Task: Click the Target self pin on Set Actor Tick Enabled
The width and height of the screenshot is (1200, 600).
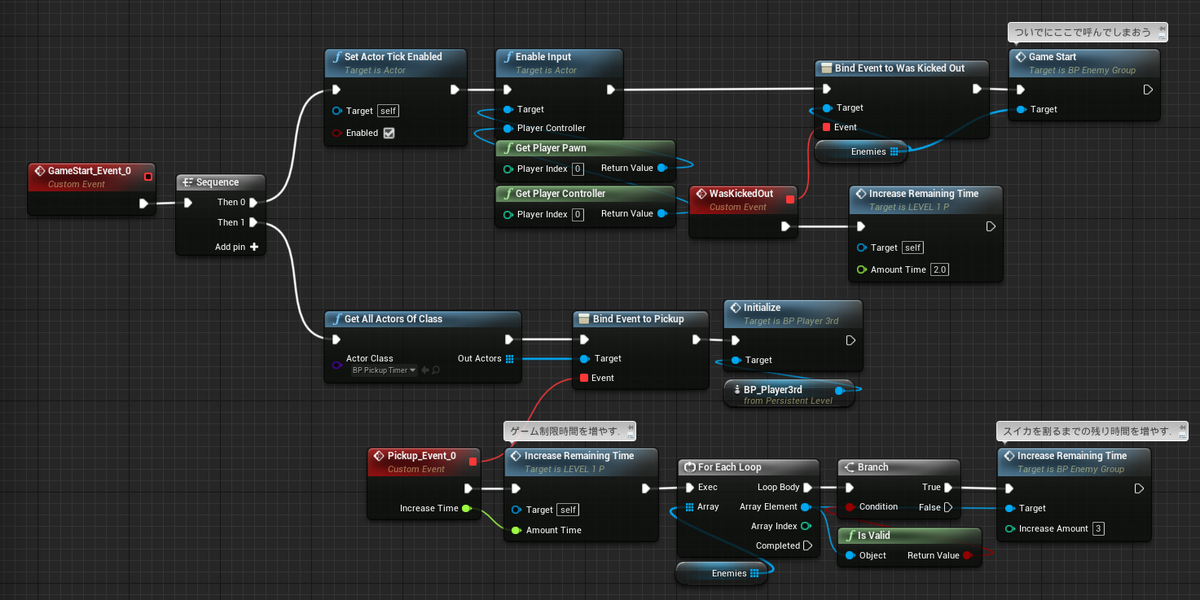Action: click(337, 110)
